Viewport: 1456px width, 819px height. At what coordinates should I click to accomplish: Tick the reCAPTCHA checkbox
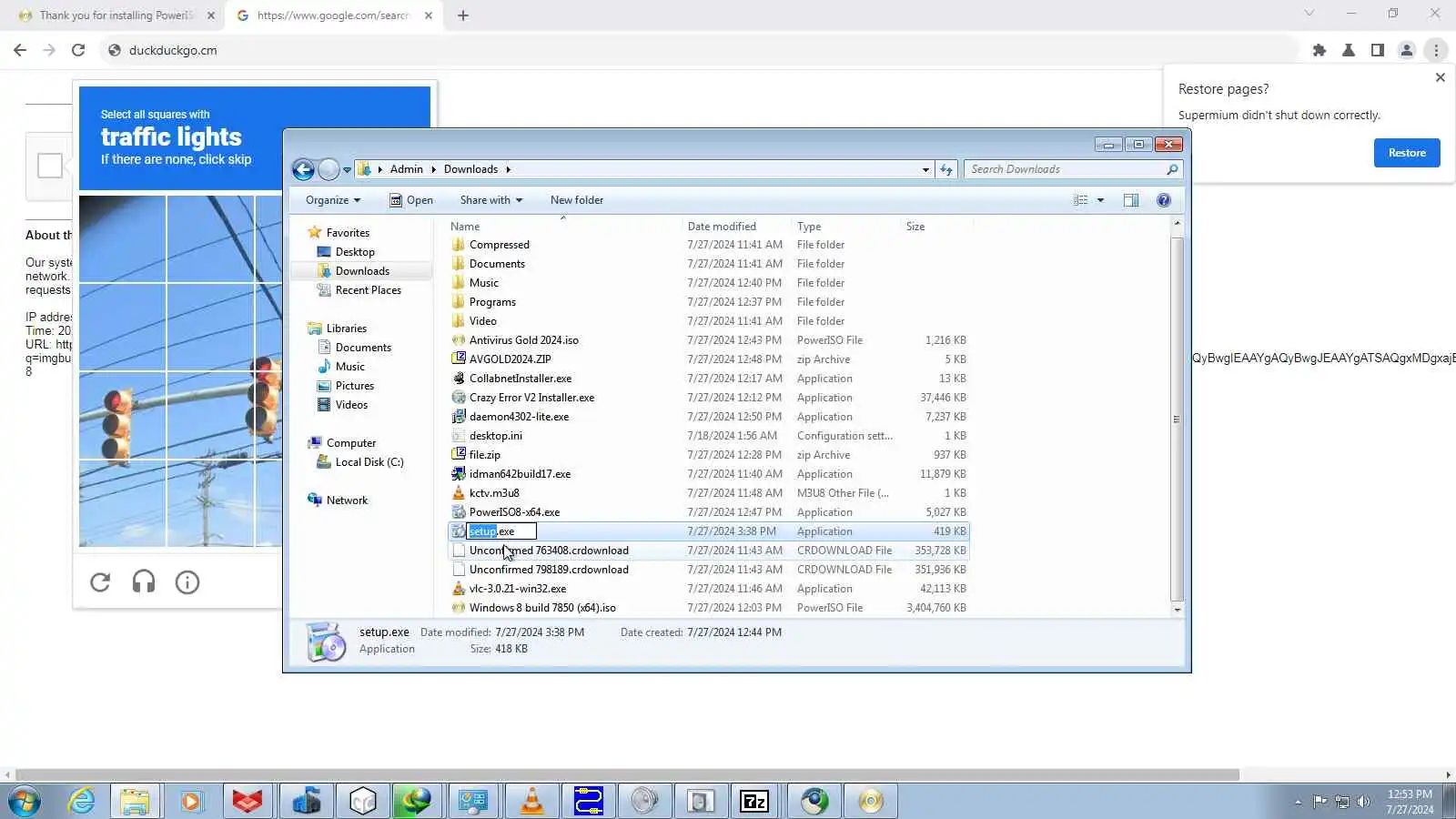(x=50, y=166)
